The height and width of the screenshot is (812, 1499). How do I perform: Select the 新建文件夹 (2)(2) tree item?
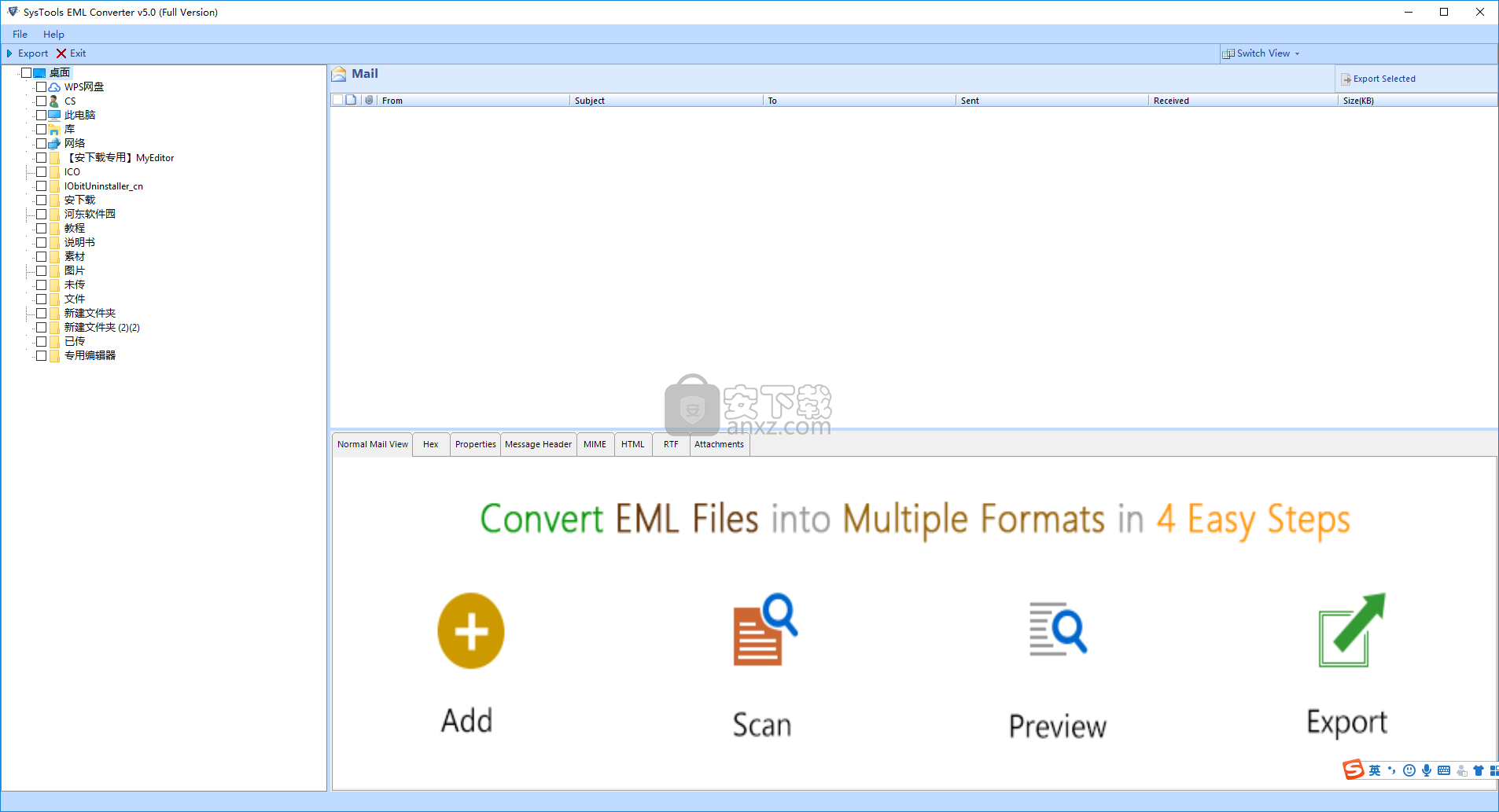(102, 328)
